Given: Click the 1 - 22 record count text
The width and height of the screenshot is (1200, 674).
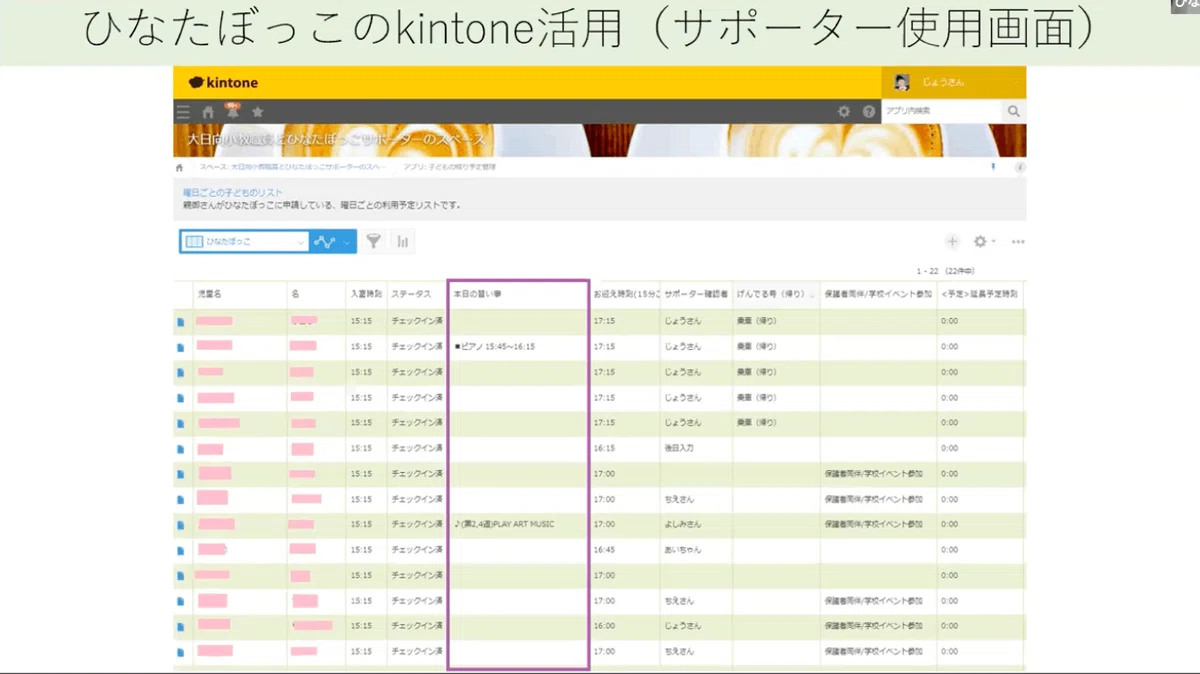Looking at the screenshot, I should (x=945, y=271).
